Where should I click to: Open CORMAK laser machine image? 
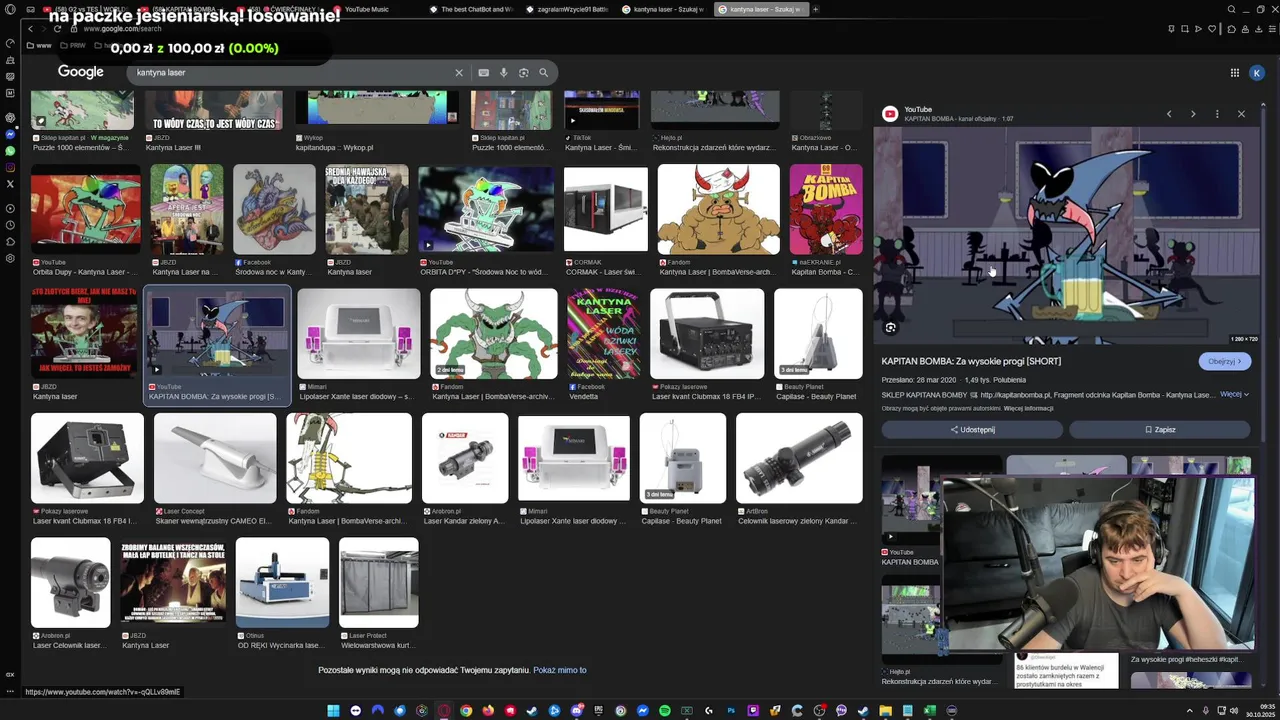click(x=606, y=209)
